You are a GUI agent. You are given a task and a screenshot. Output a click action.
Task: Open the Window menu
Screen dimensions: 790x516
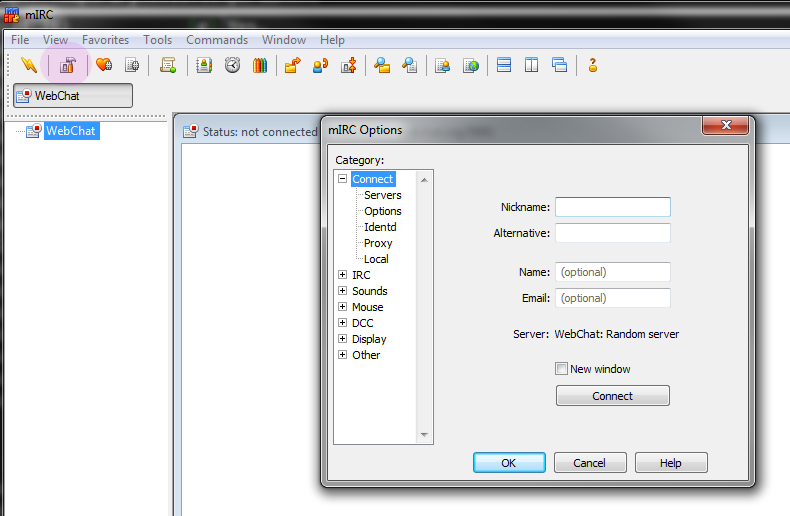click(x=284, y=40)
